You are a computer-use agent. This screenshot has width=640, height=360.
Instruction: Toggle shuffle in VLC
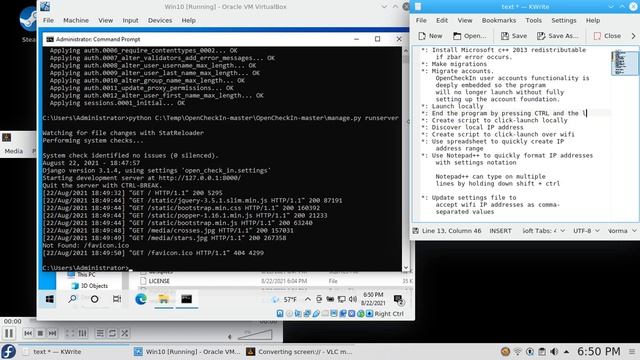(x=125, y=333)
